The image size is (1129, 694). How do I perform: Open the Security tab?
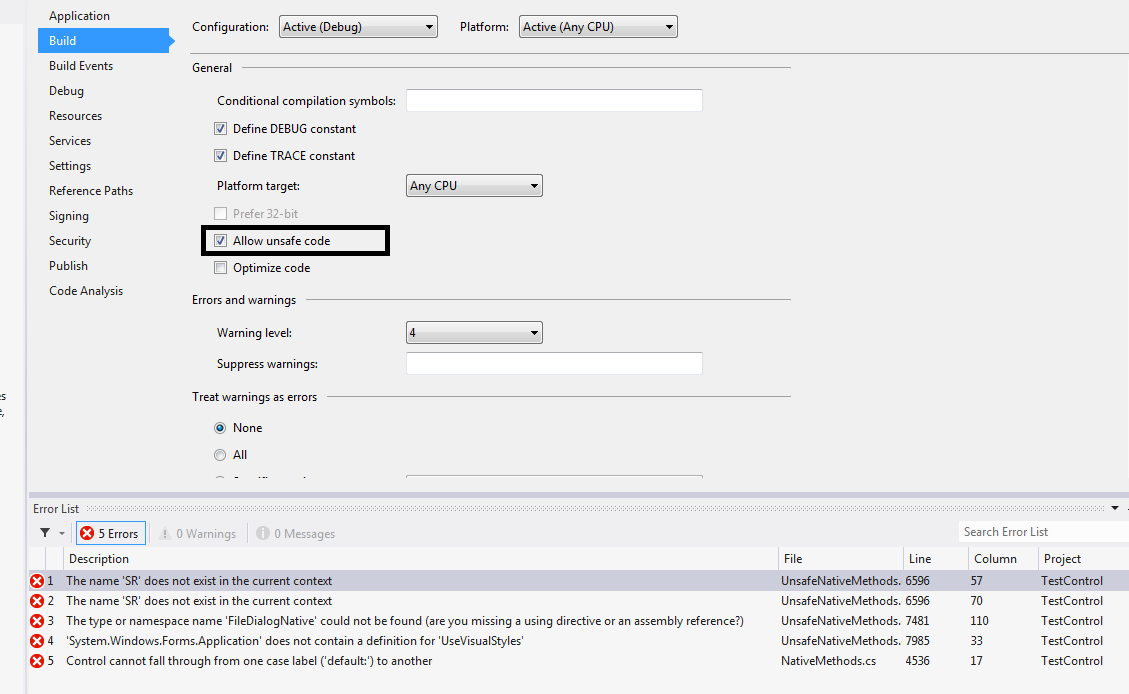(x=70, y=240)
